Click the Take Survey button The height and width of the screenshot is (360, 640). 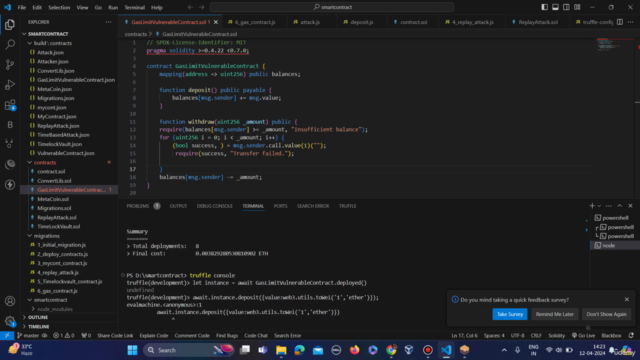pyautogui.click(x=510, y=314)
